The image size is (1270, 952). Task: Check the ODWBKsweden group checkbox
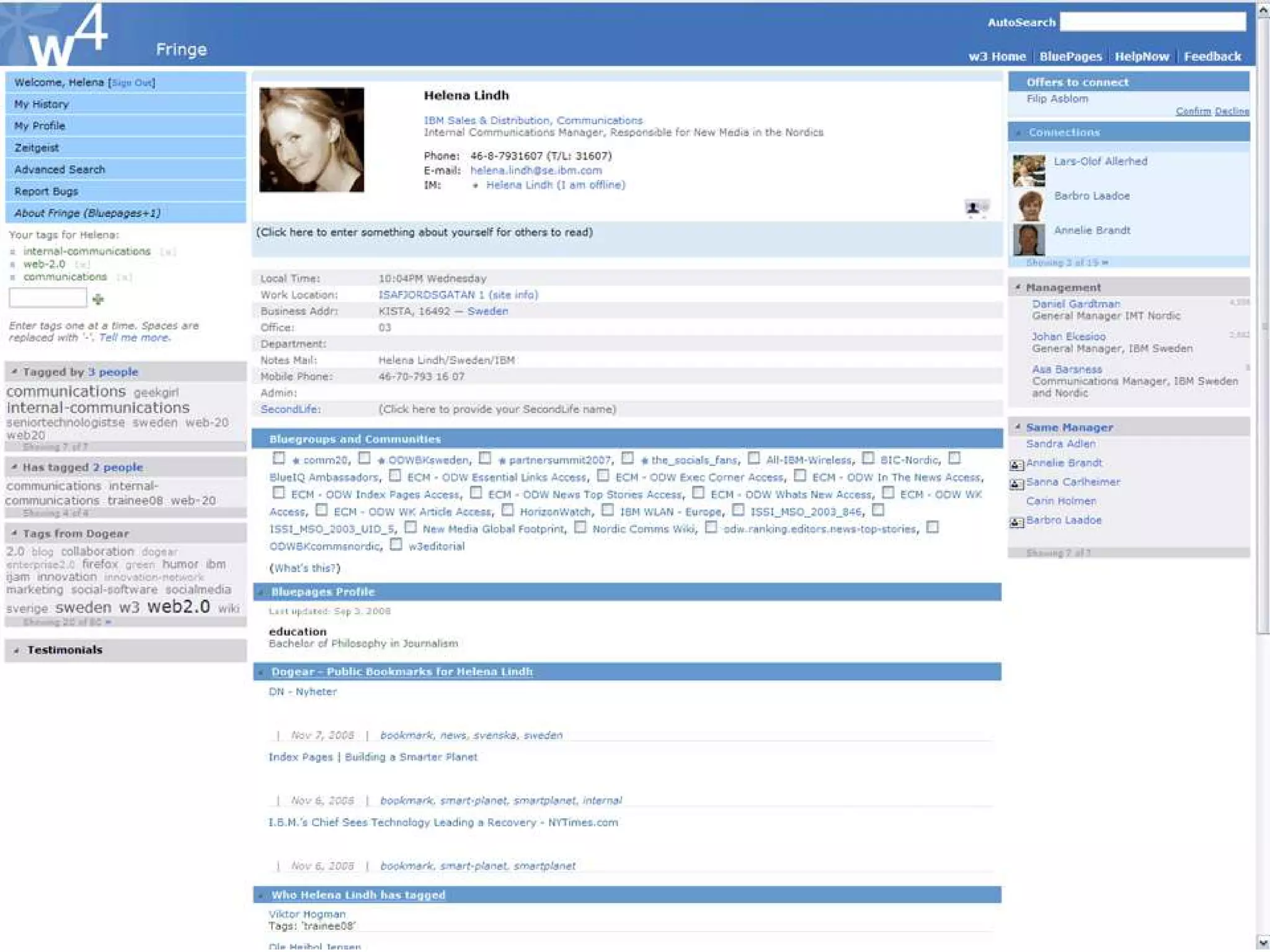click(x=365, y=458)
